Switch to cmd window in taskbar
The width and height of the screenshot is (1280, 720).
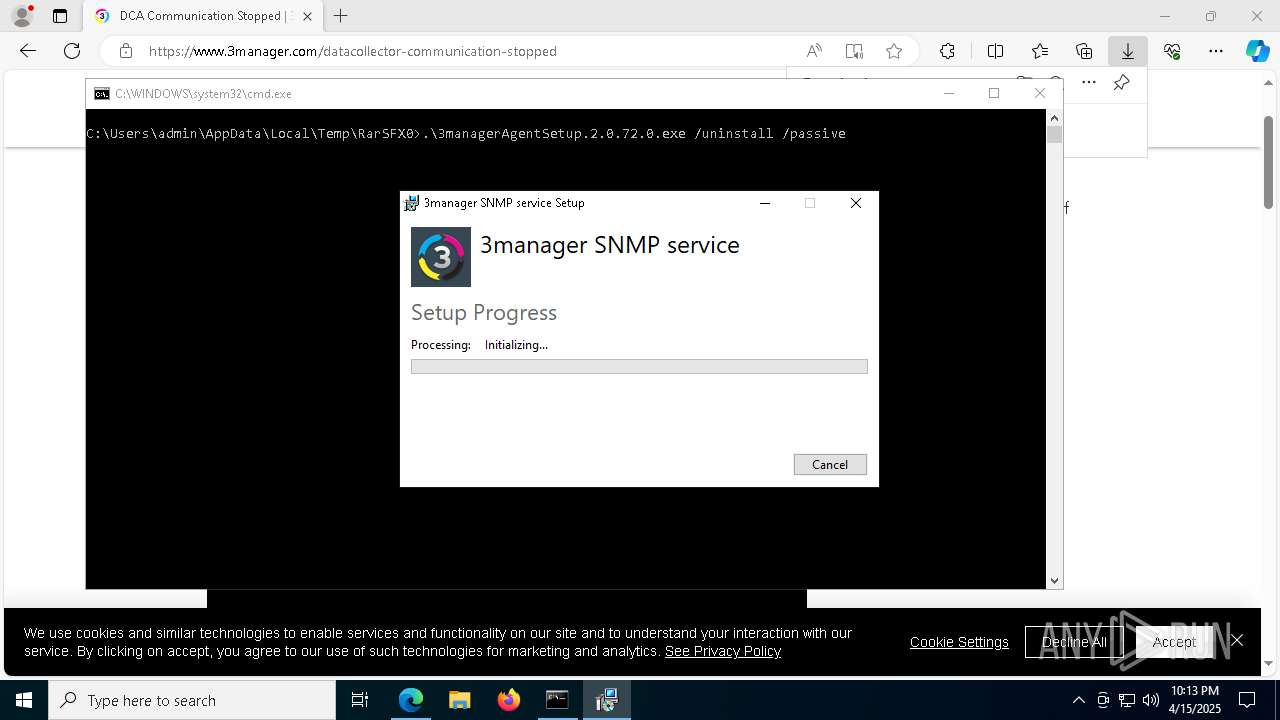point(557,700)
